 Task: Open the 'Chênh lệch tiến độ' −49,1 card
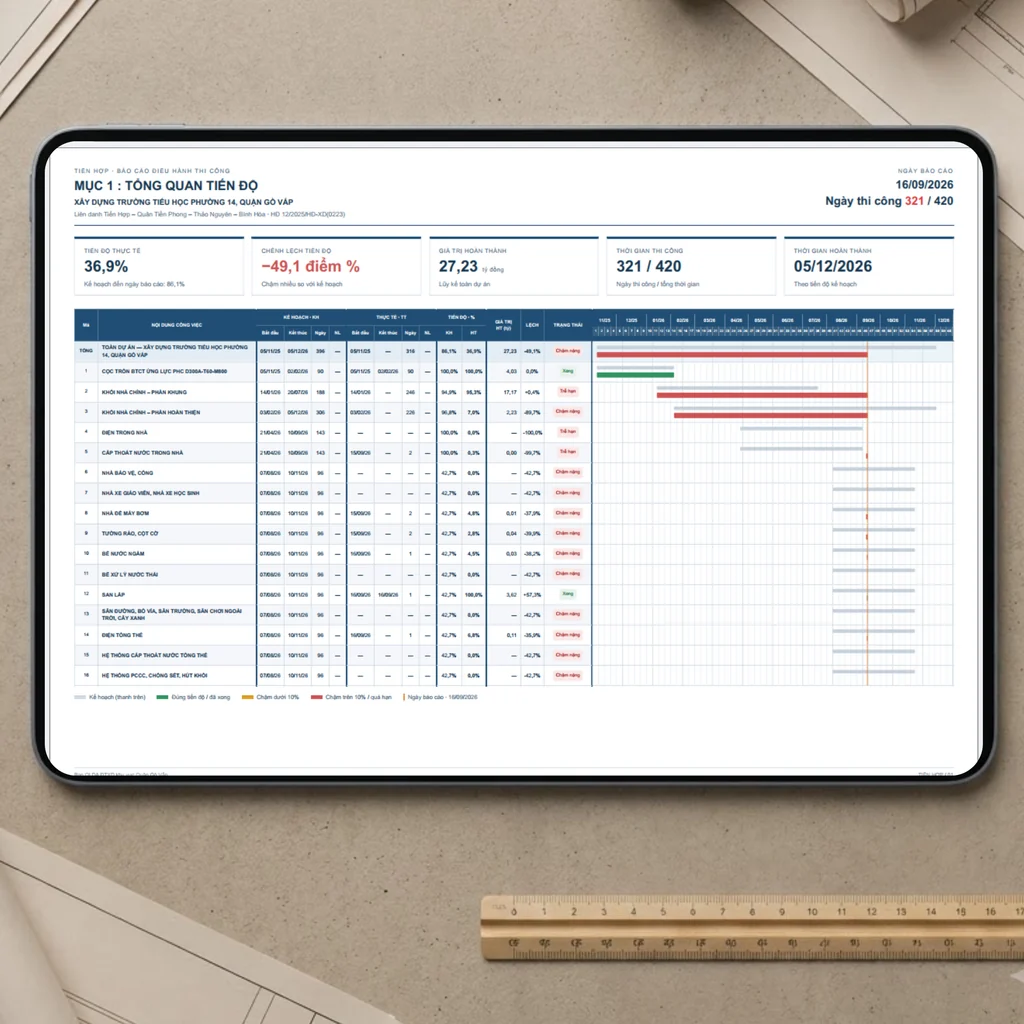tap(336, 266)
